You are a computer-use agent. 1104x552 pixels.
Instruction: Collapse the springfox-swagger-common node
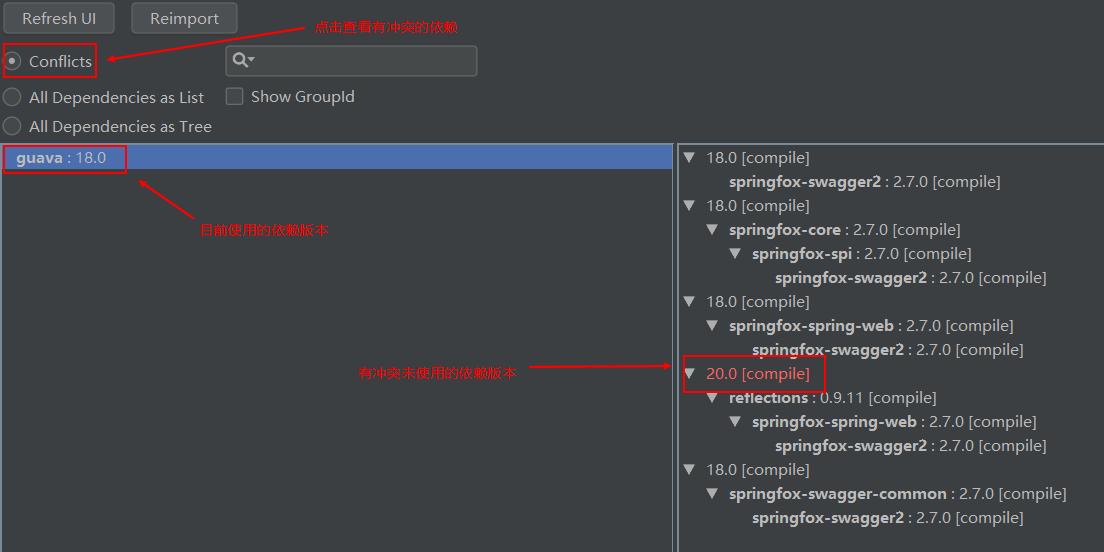coord(713,494)
